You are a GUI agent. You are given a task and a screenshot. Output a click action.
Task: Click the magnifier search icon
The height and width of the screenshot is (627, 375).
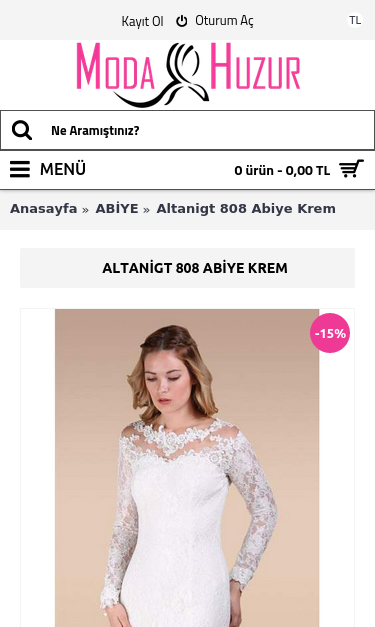pos(22,130)
